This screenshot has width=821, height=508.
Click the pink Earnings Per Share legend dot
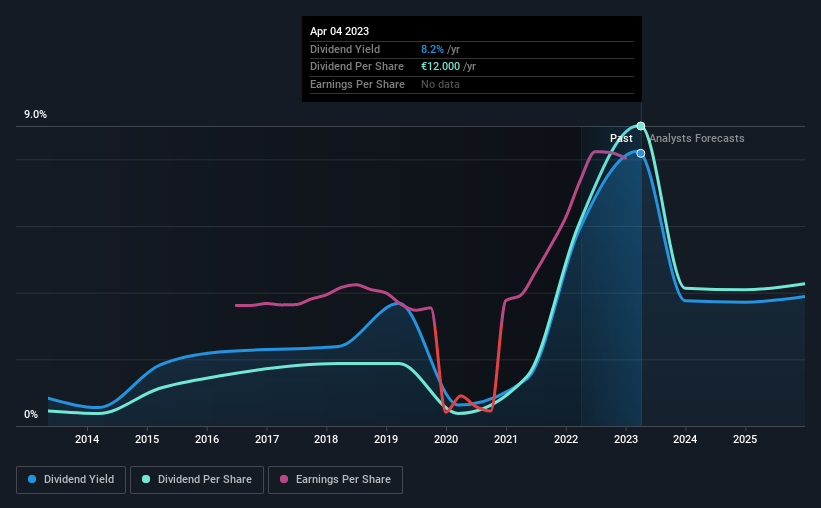(x=284, y=479)
